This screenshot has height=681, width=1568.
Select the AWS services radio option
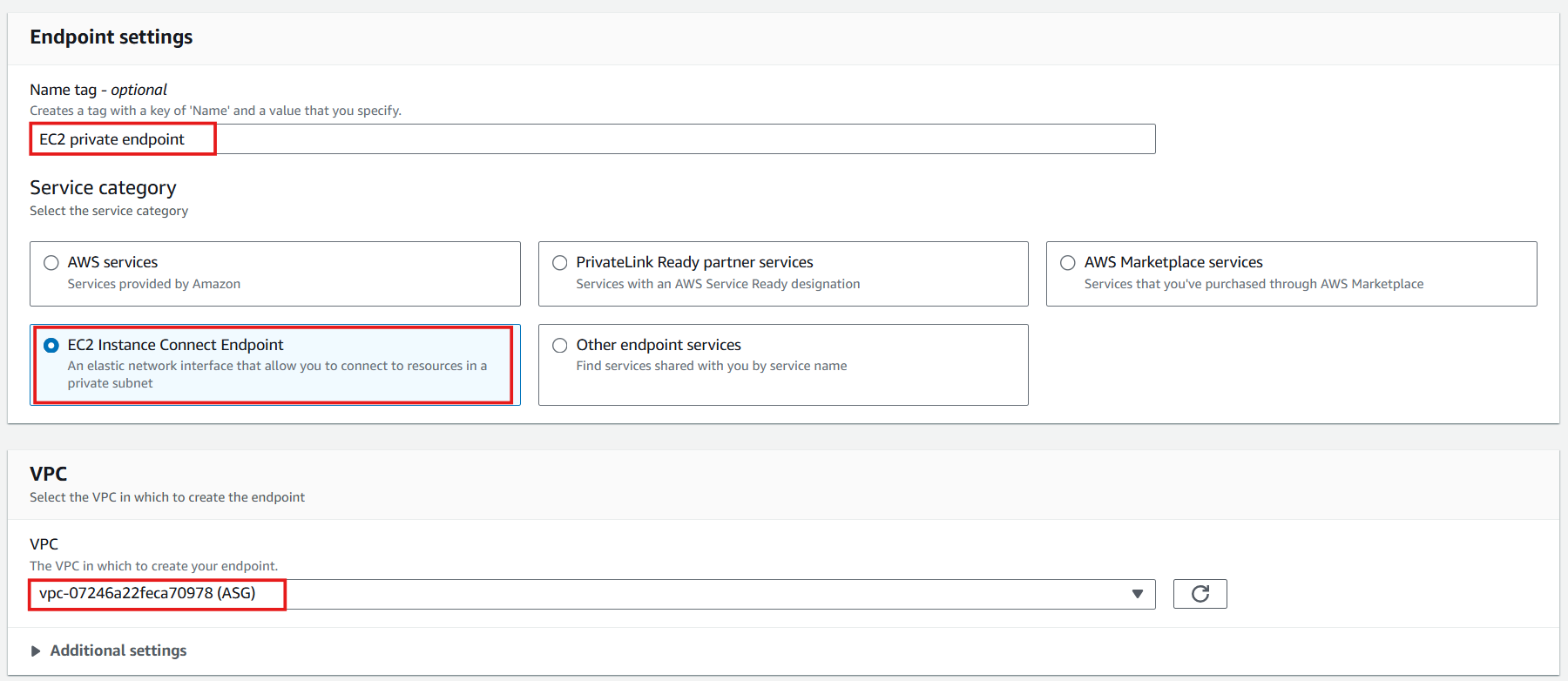(x=51, y=263)
